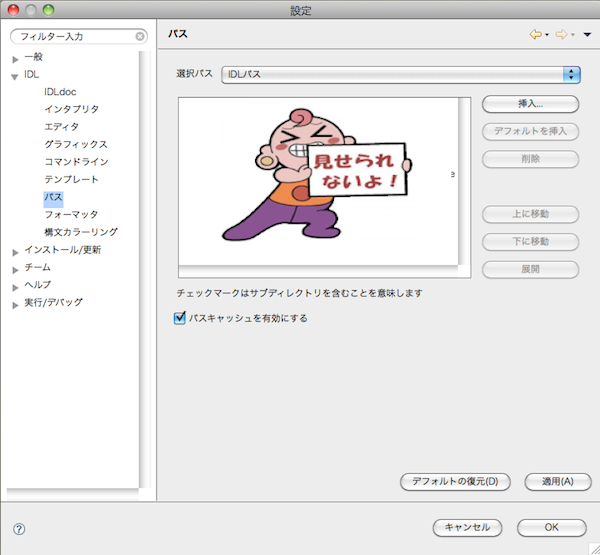The image size is (600, 555).
Task: Click the forward arrow navigation icon
Action: tap(561, 34)
